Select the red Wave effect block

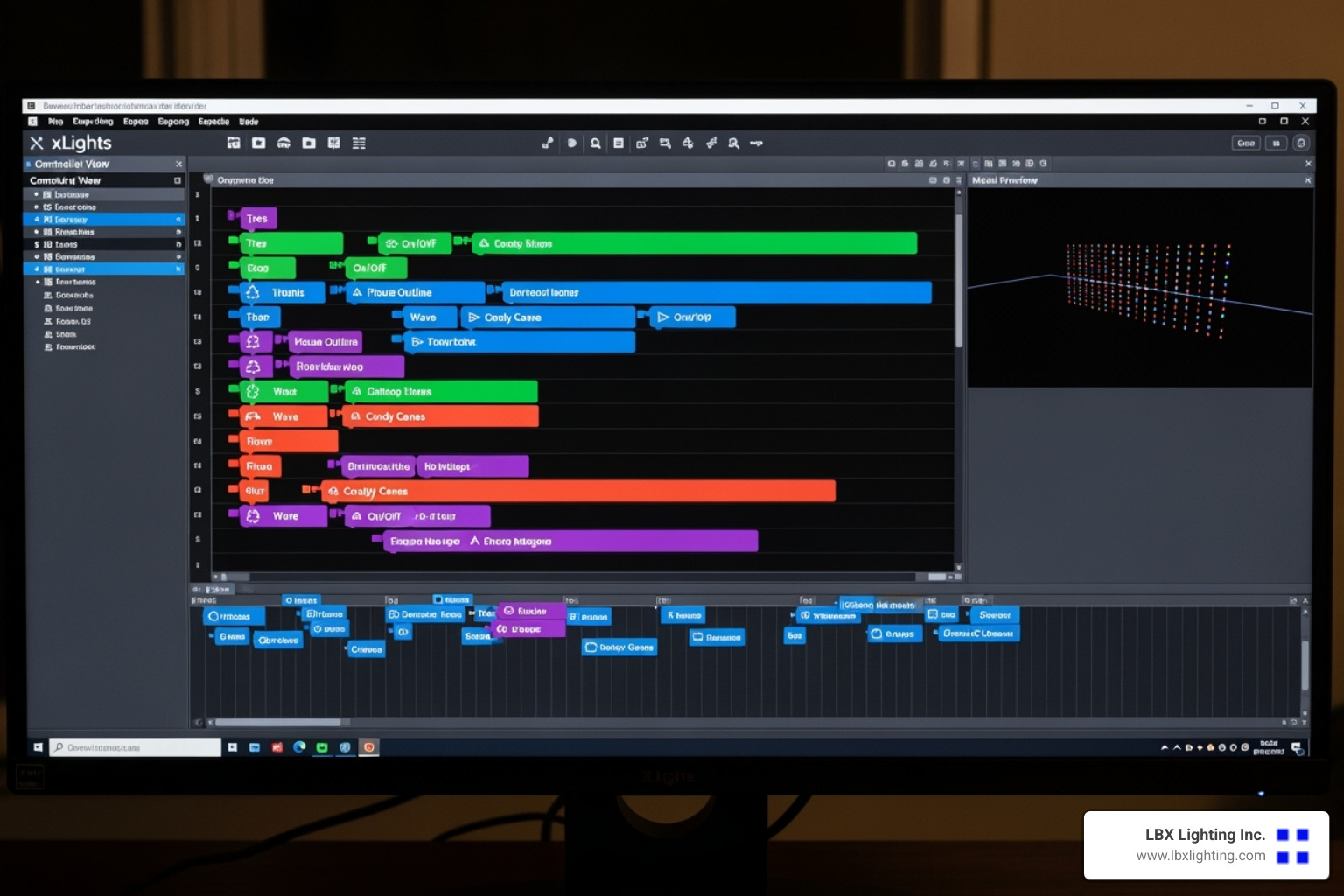(283, 416)
